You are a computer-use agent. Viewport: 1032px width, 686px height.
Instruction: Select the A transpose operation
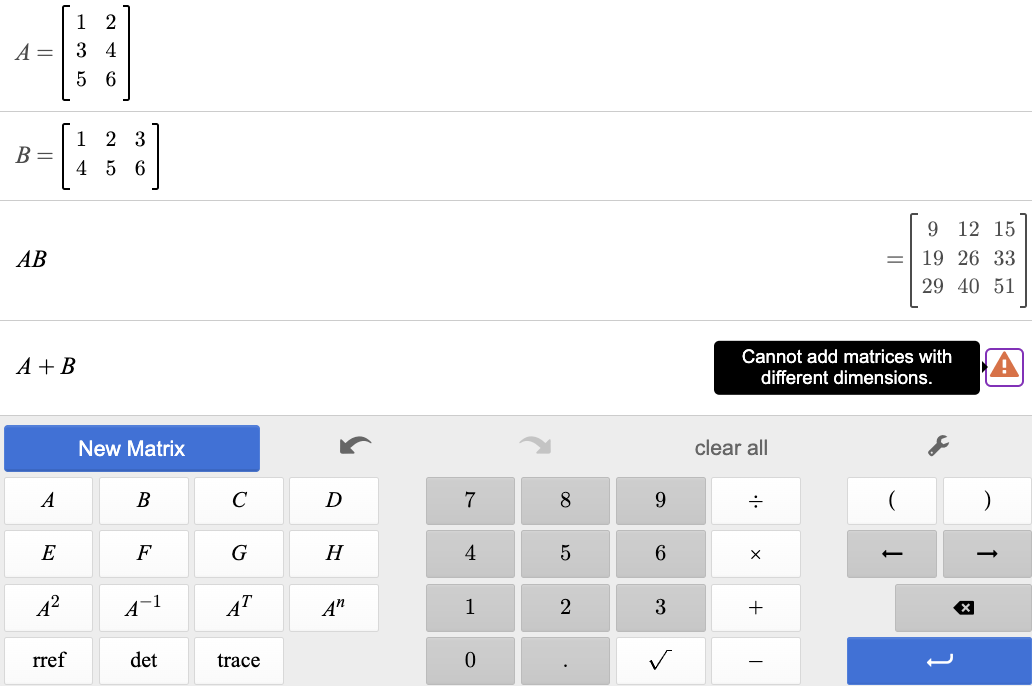[238, 607]
